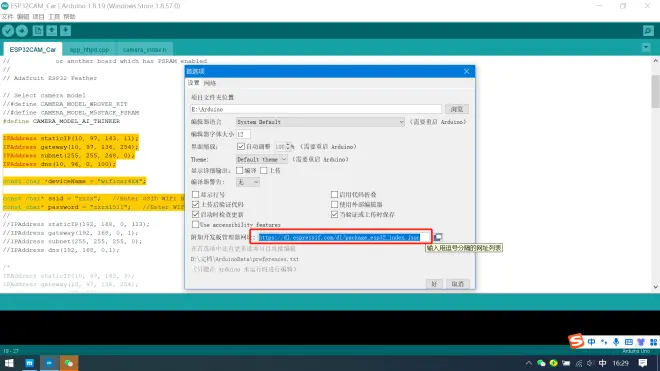
Task: Click the blue taskbar app next to Start
Action: (x=29, y=363)
